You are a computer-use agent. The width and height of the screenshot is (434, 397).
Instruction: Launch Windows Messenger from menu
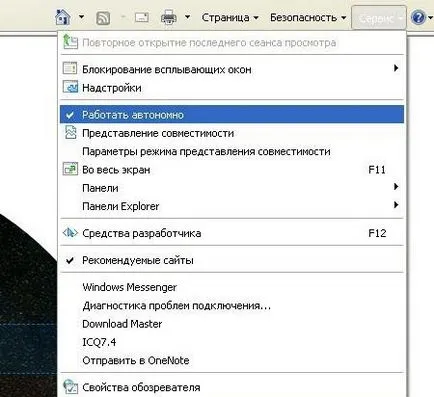click(x=232, y=287)
